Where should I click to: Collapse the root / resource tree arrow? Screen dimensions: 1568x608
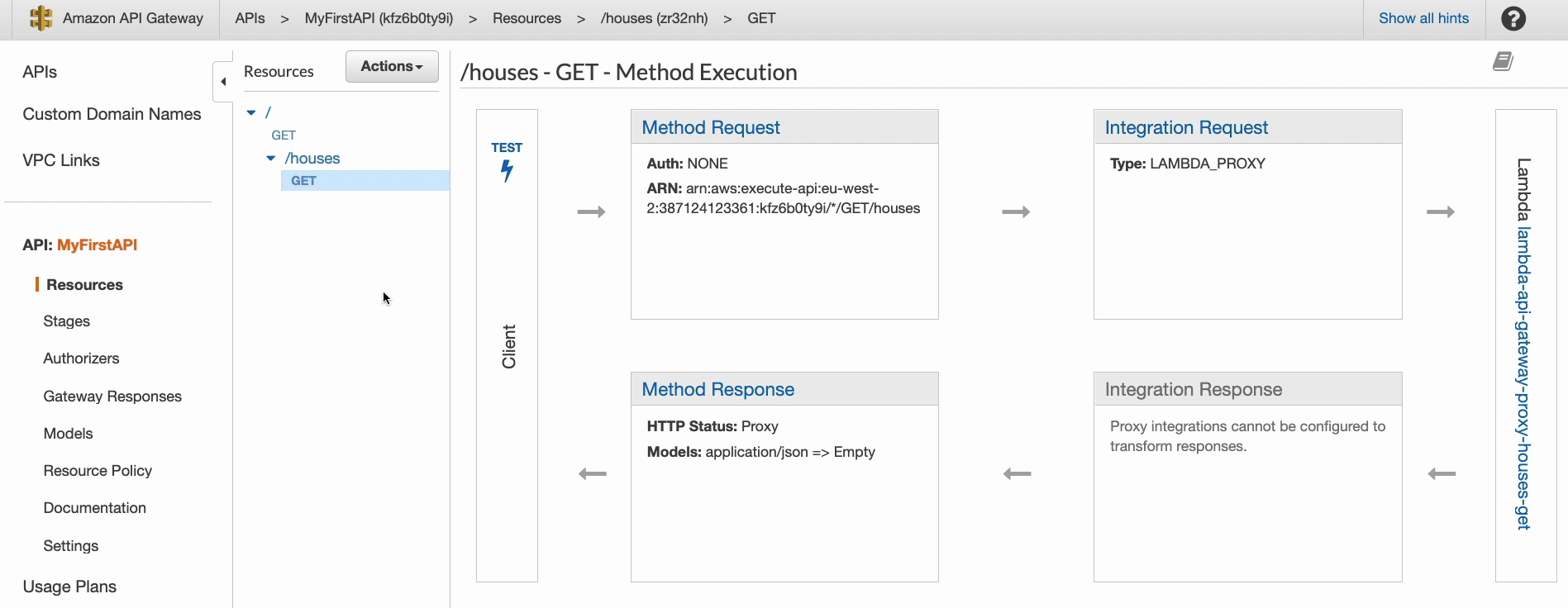[251, 112]
